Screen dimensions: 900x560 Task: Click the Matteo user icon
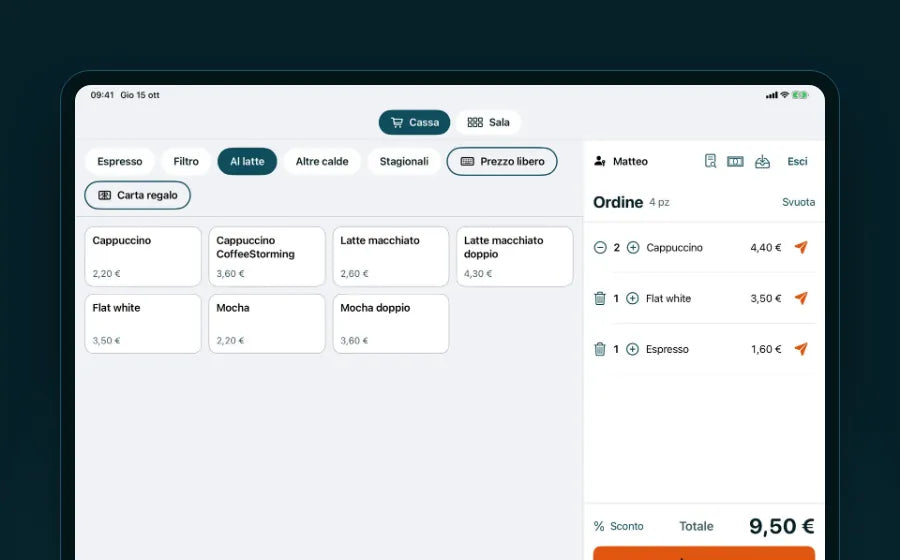600,161
